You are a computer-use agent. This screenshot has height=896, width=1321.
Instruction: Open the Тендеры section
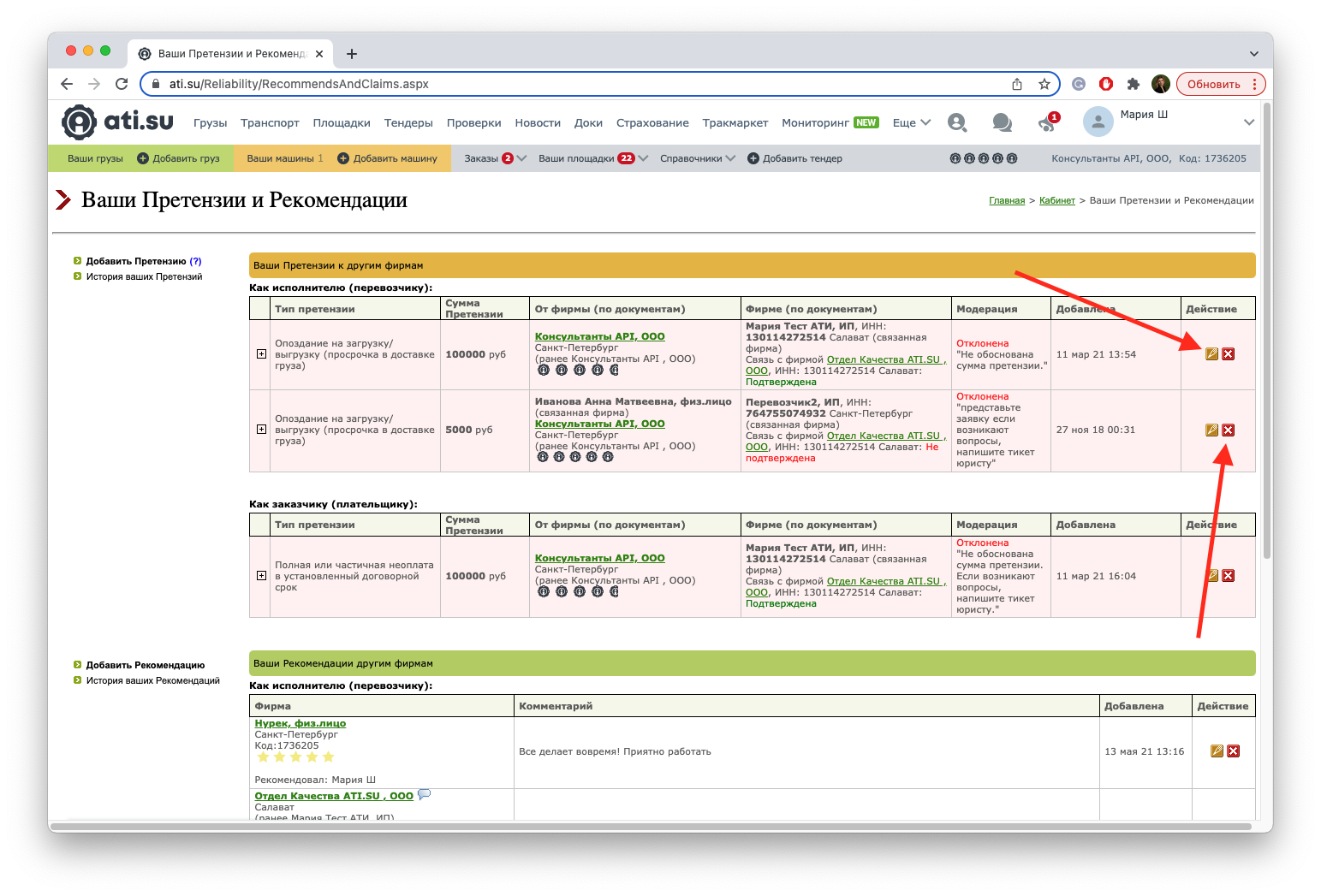[x=408, y=123]
